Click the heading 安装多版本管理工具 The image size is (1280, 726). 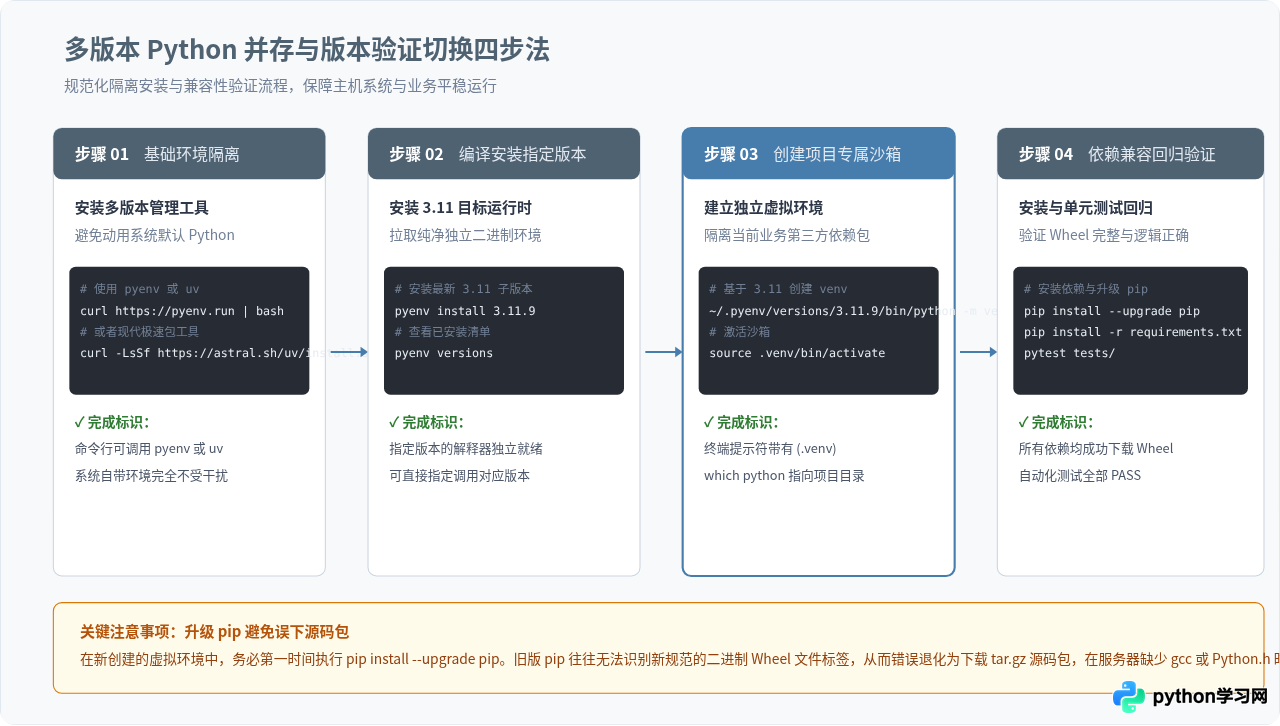142,208
